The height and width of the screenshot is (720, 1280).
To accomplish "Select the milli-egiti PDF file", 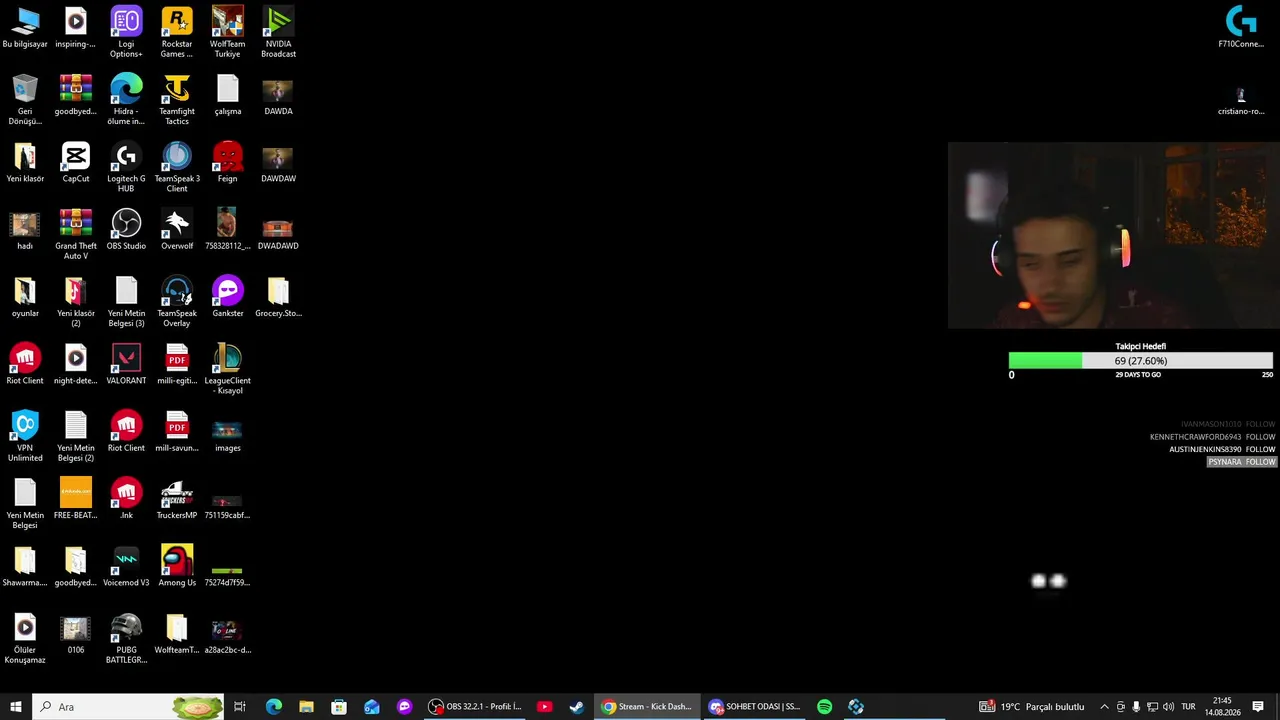I will point(177,364).
